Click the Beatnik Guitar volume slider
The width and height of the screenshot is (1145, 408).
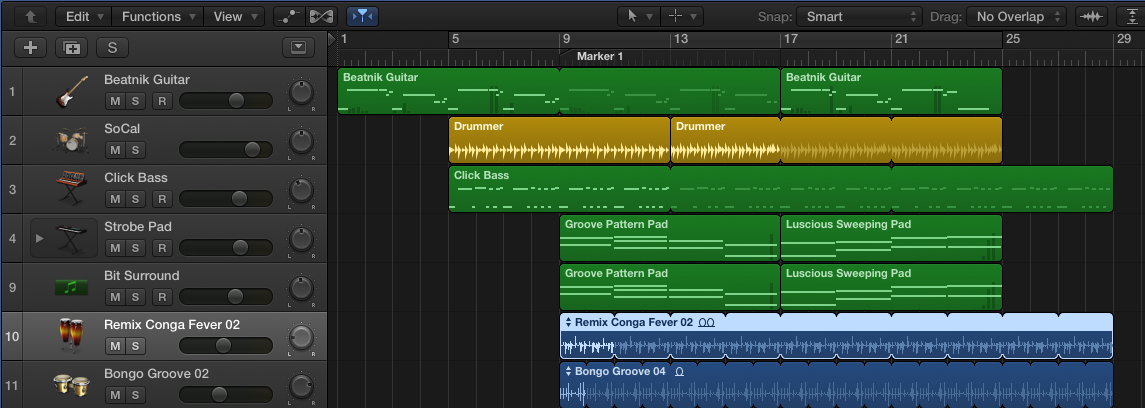[x=226, y=101]
